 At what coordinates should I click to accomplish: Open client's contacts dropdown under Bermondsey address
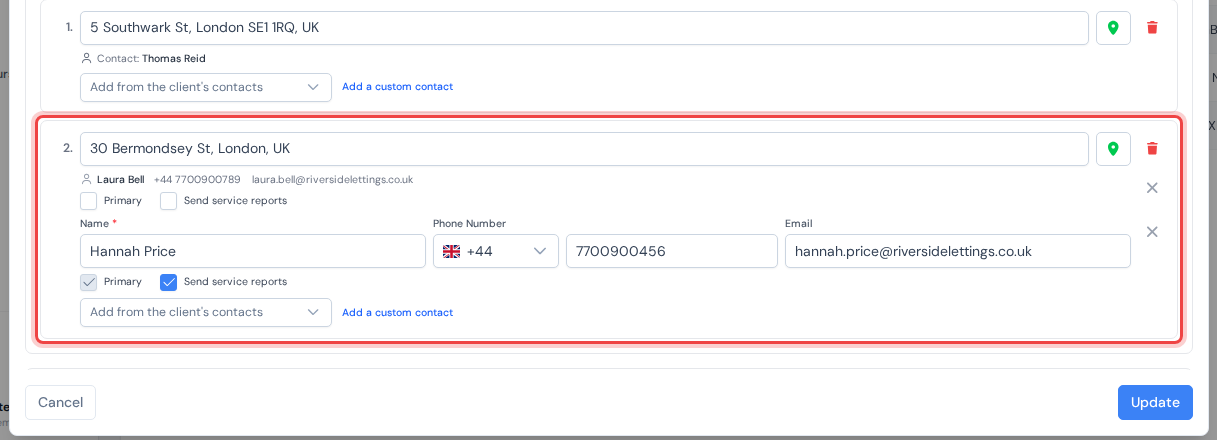206,312
